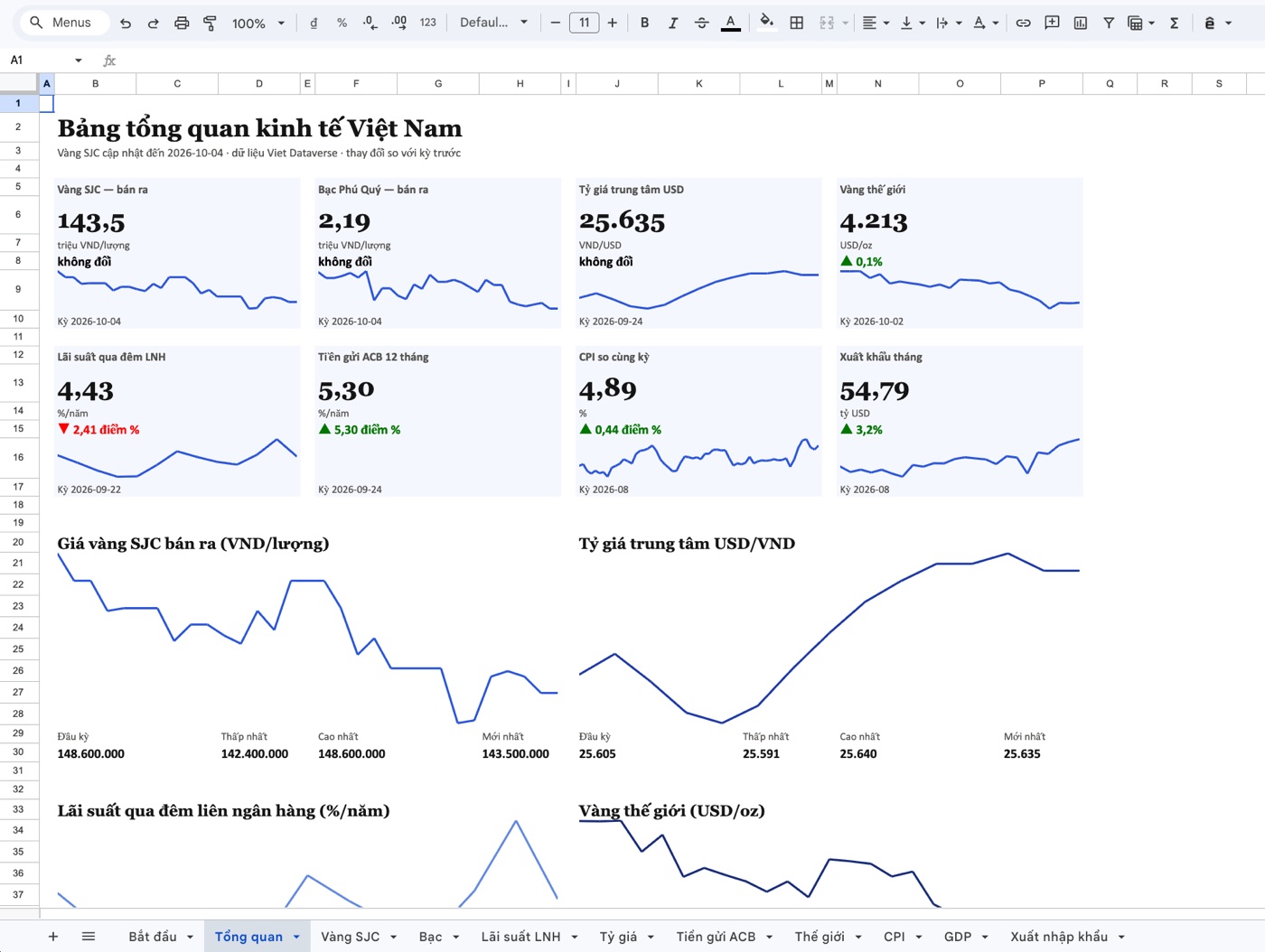Create a filter with the funnel icon

tap(1108, 23)
